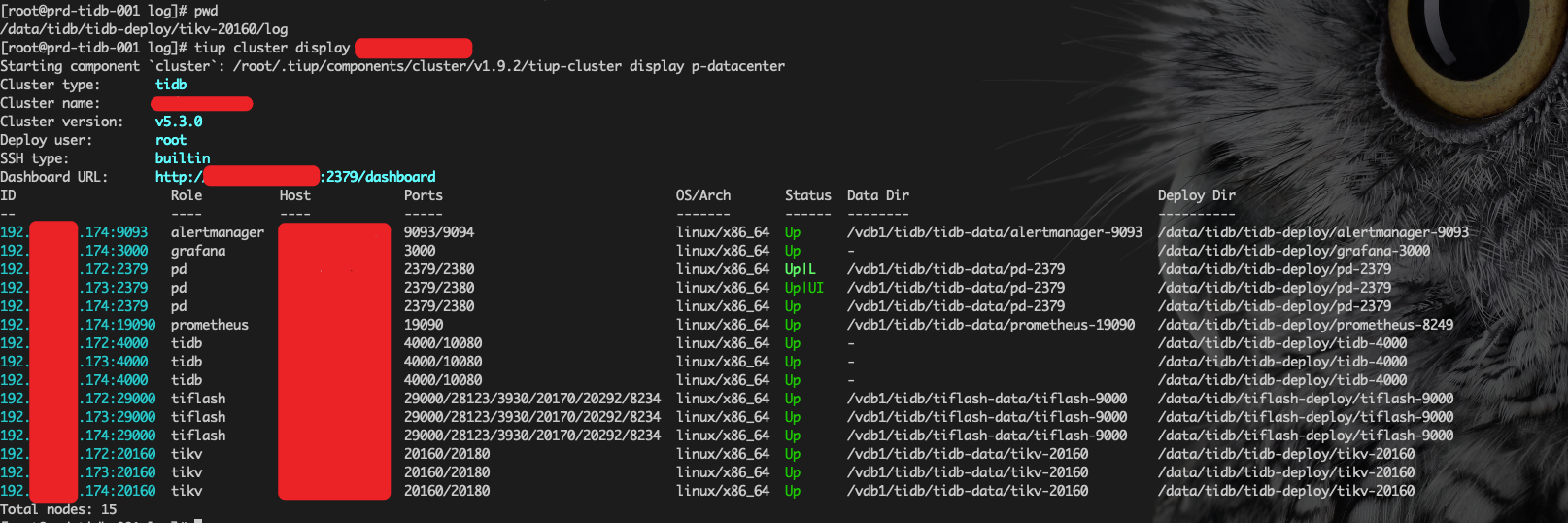The width and height of the screenshot is (1568, 523).
Task: Click the cluster version v5.3.0 value
Action: point(179,122)
